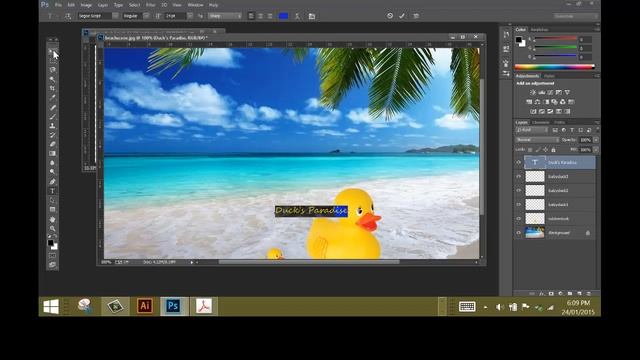This screenshot has width=640, height=360.
Task: Select the History Brush tool
Action: coord(52,135)
